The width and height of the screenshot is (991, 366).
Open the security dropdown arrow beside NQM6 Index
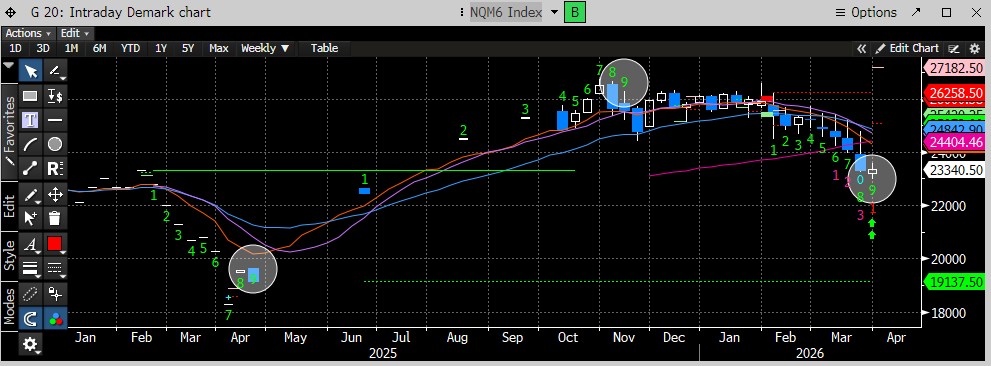[554, 12]
